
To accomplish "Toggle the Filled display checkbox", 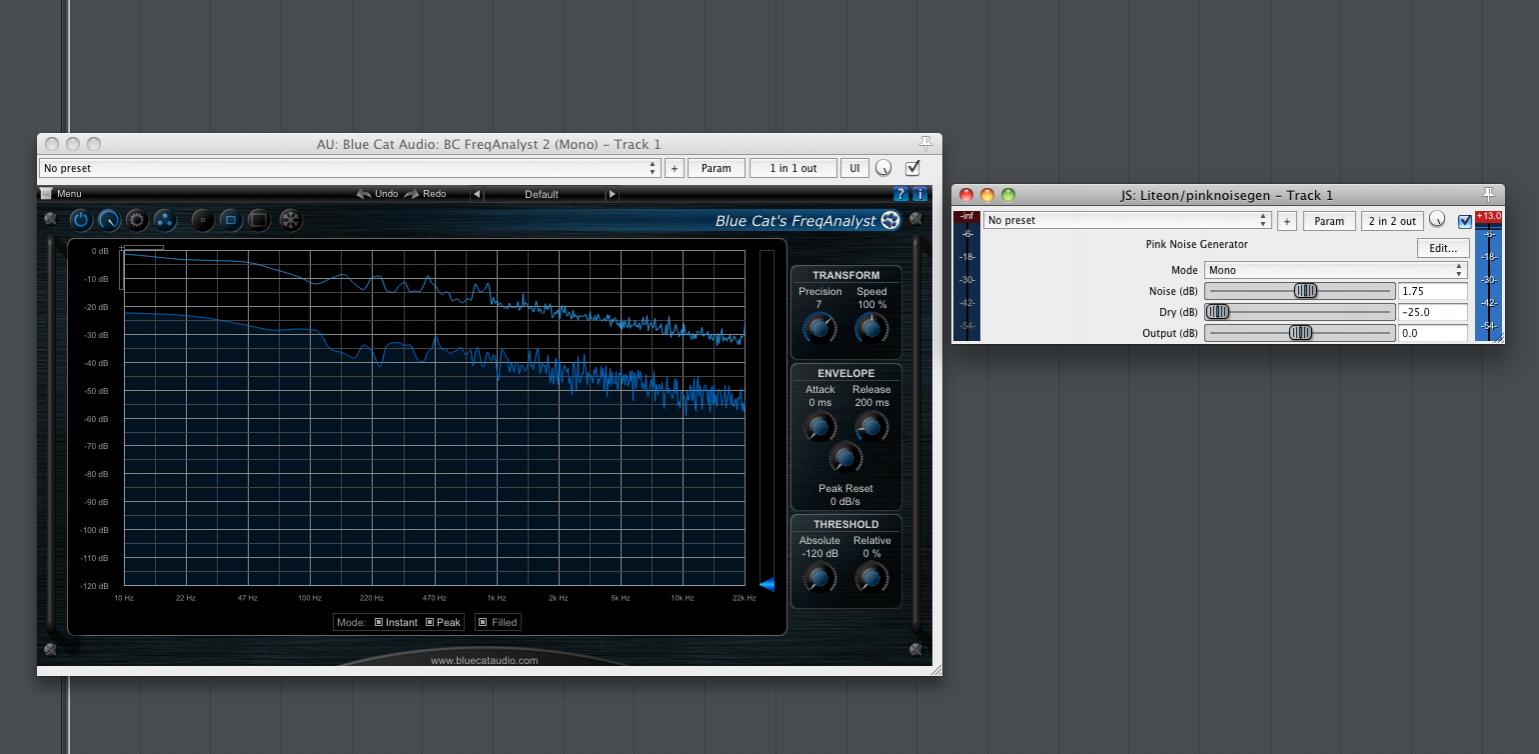I will (x=482, y=622).
